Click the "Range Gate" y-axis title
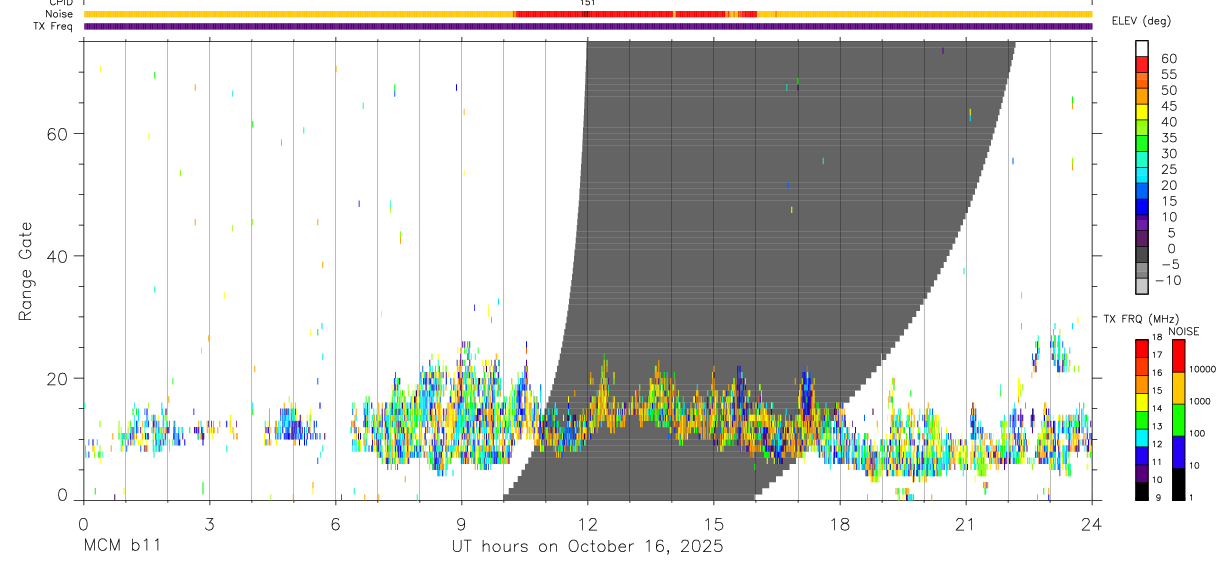The image size is (1228, 567). [26, 271]
